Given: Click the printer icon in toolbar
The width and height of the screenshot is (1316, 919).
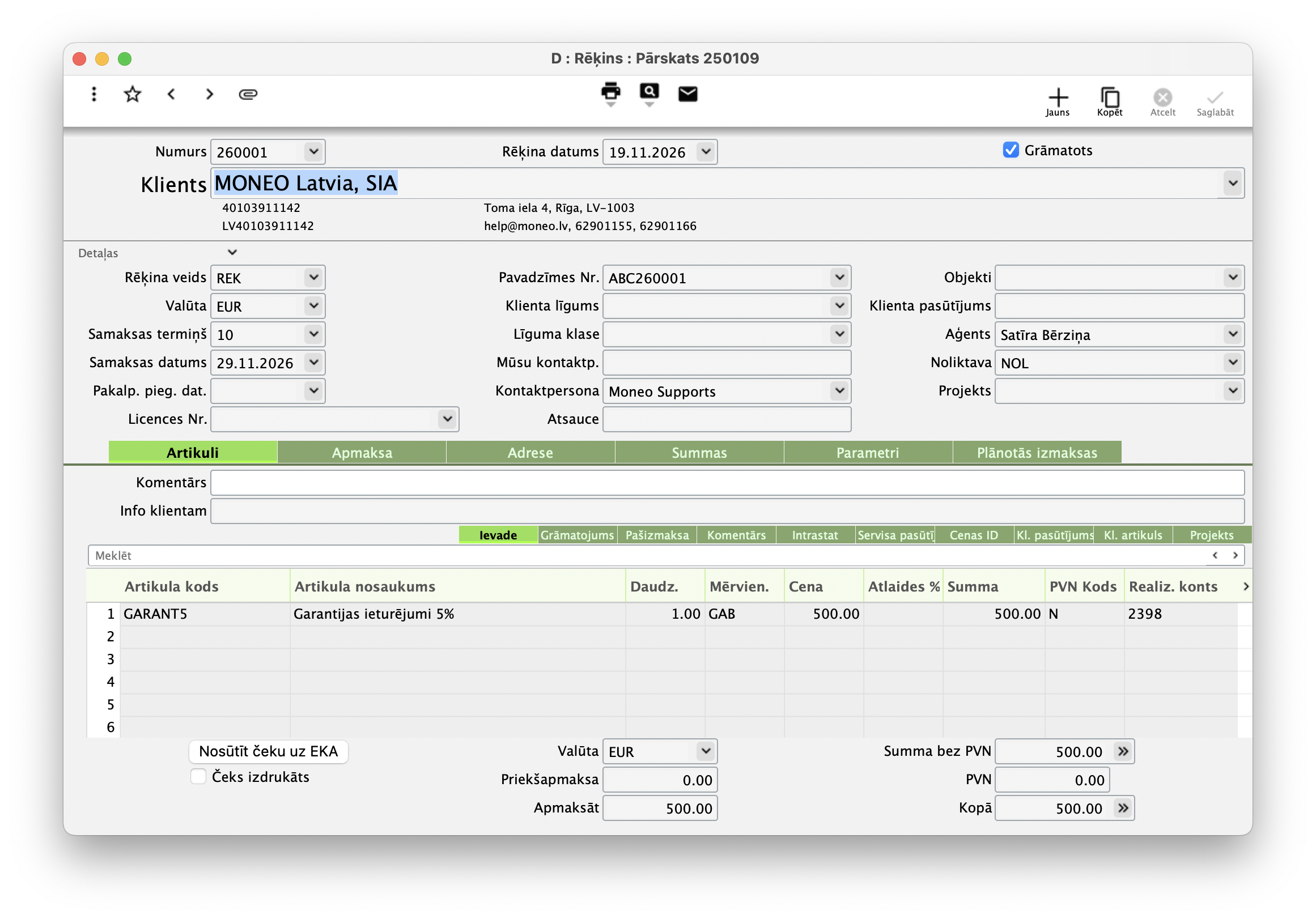Looking at the screenshot, I should pyautogui.click(x=610, y=92).
